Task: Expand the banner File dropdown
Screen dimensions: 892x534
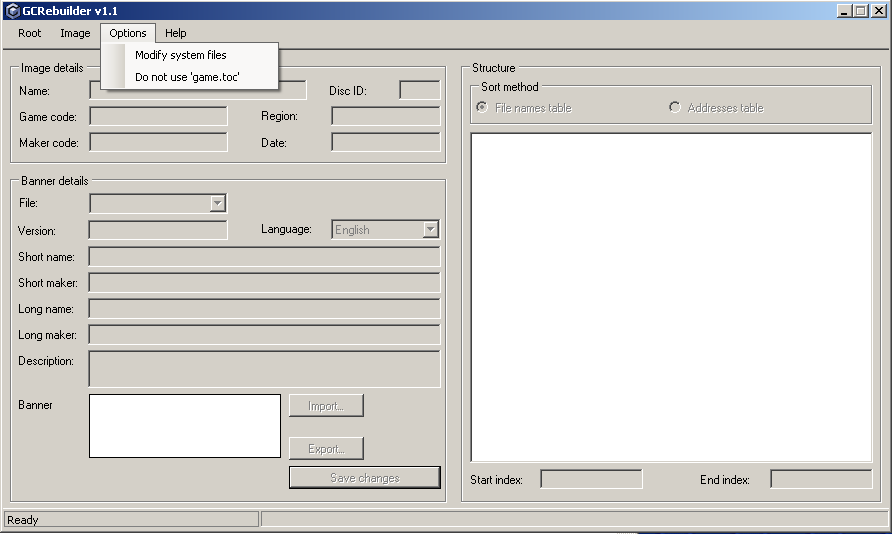Action: (x=217, y=203)
